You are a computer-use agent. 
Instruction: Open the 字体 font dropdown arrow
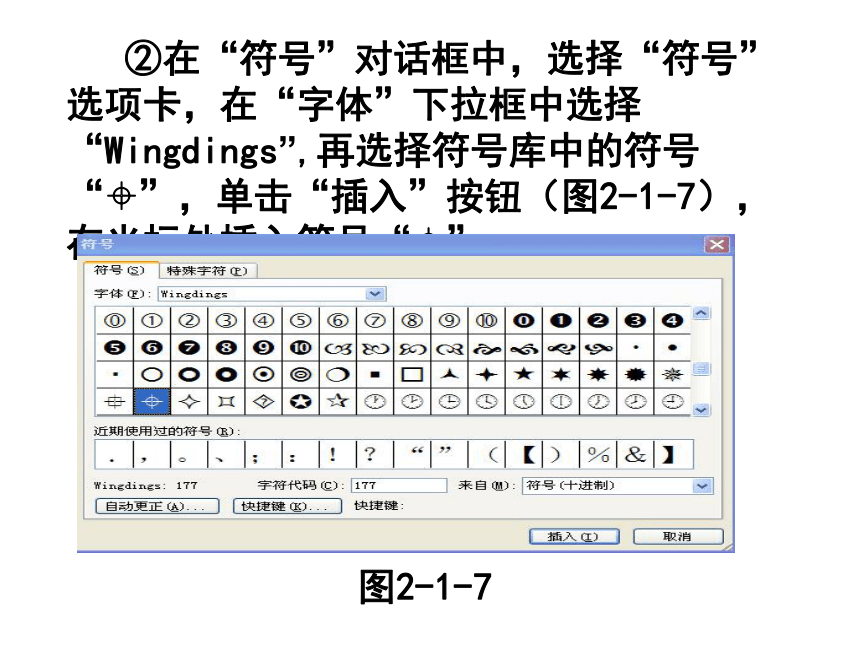tap(375, 294)
